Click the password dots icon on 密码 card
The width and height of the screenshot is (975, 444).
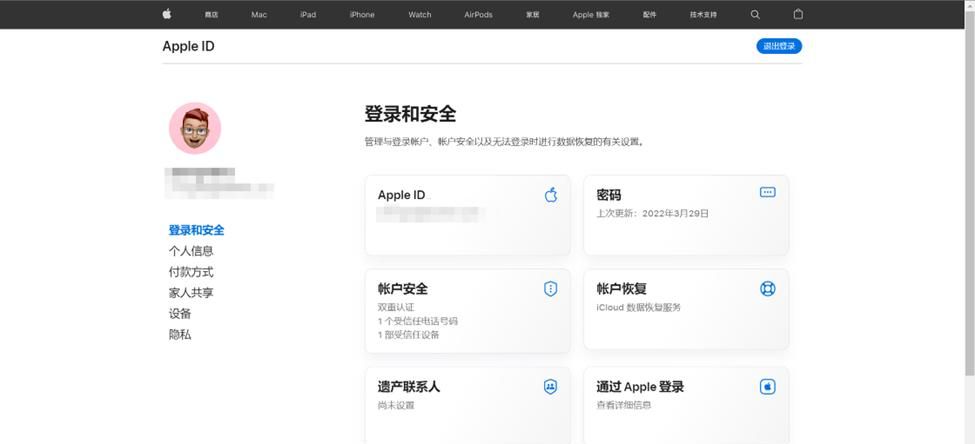pos(767,192)
